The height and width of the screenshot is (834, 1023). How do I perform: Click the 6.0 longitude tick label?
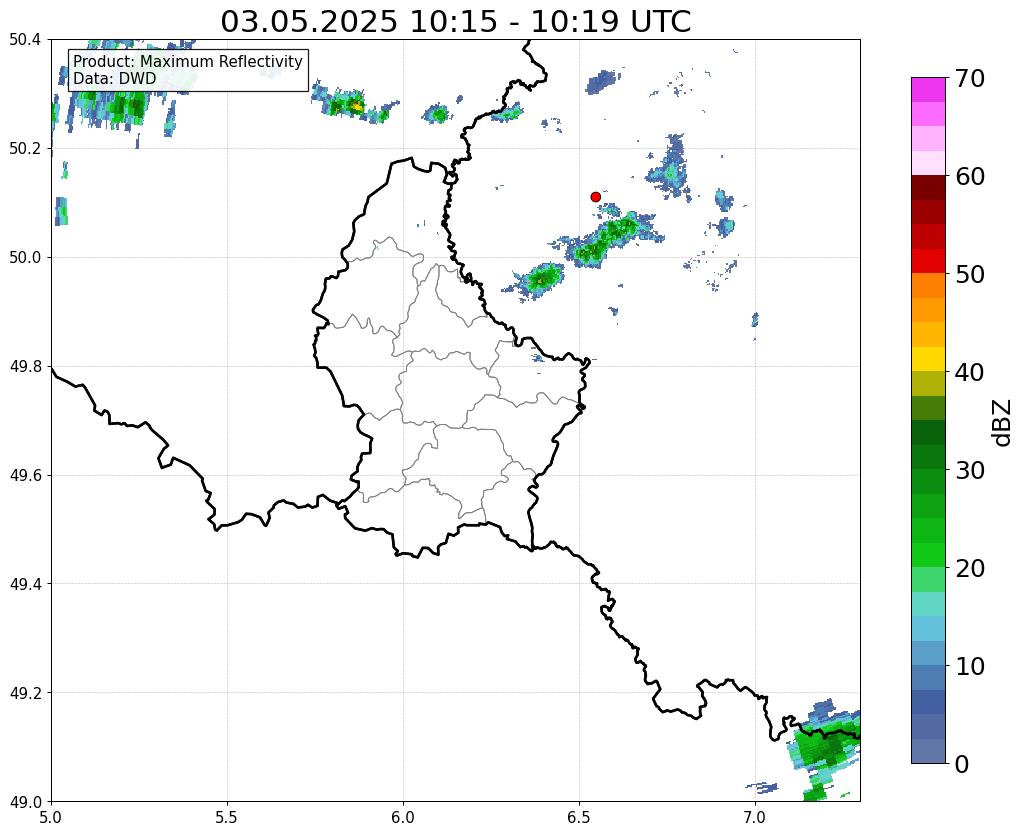point(403,817)
